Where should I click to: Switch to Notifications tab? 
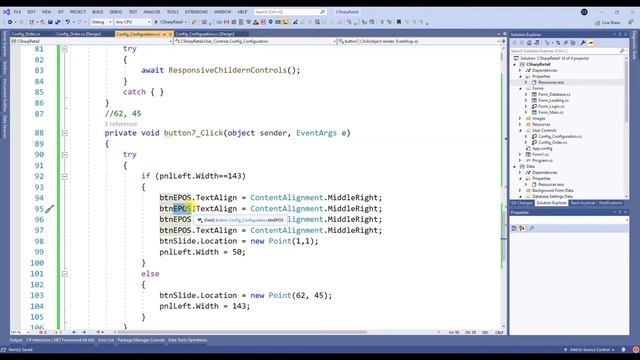[610, 203]
